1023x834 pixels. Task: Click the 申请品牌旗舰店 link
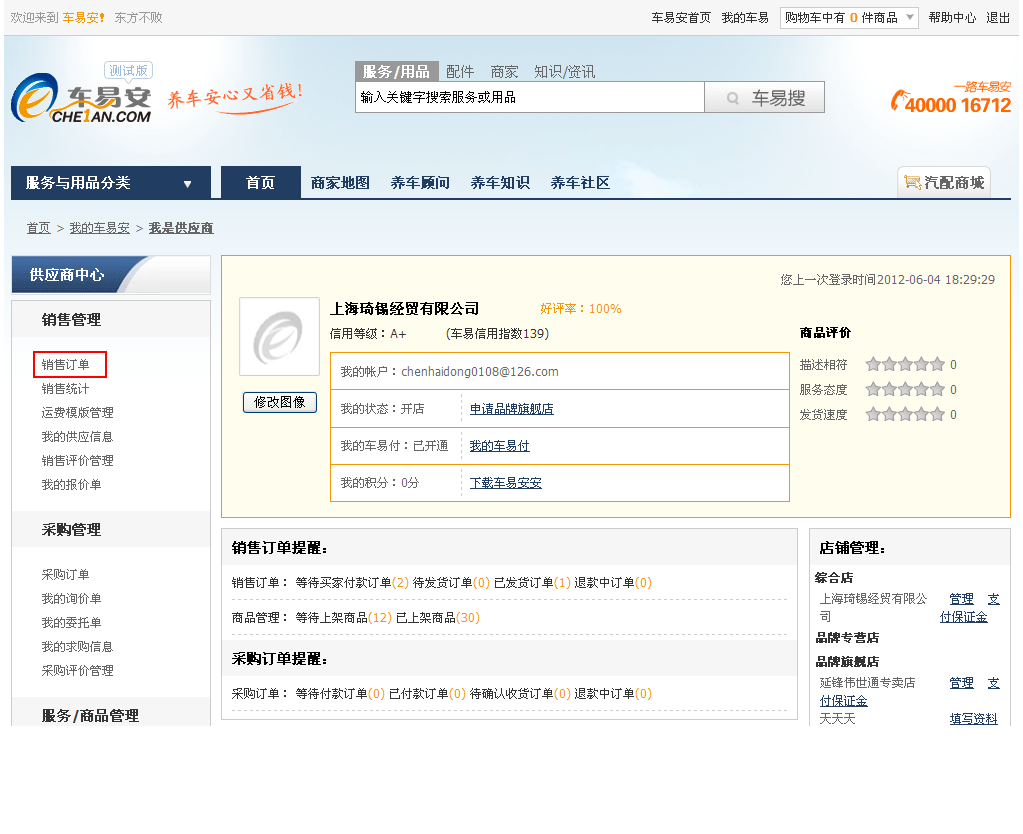(x=511, y=409)
